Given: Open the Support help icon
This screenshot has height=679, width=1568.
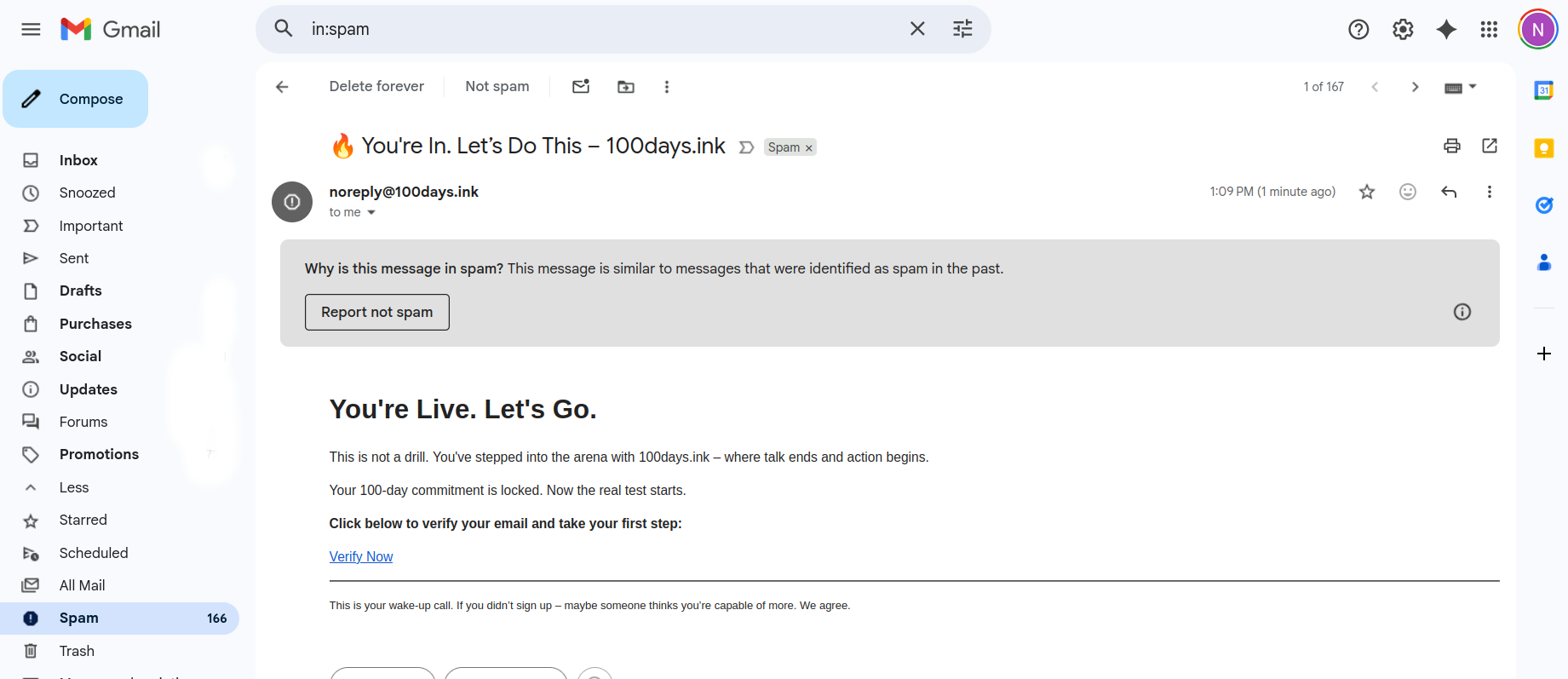Looking at the screenshot, I should click(x=1358, y=30).
